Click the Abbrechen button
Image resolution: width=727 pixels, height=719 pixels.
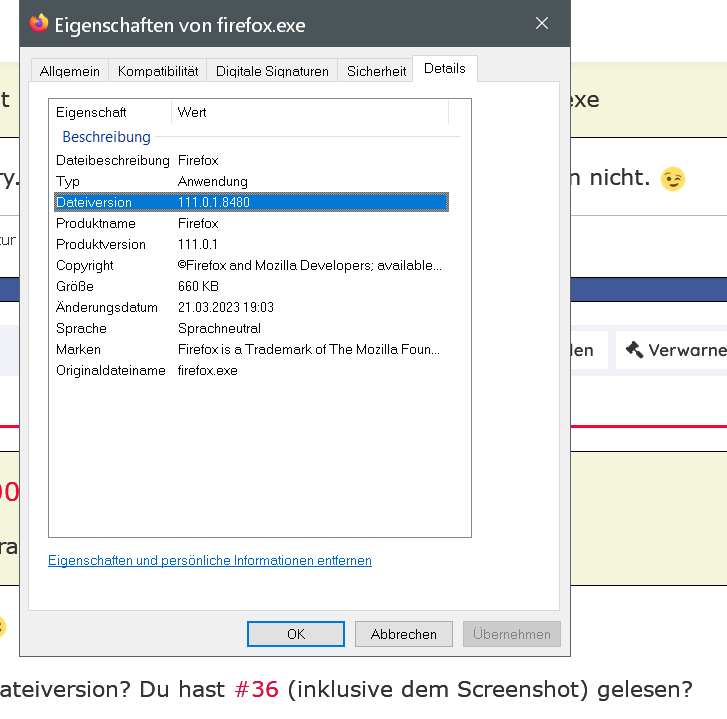[403, 634]
